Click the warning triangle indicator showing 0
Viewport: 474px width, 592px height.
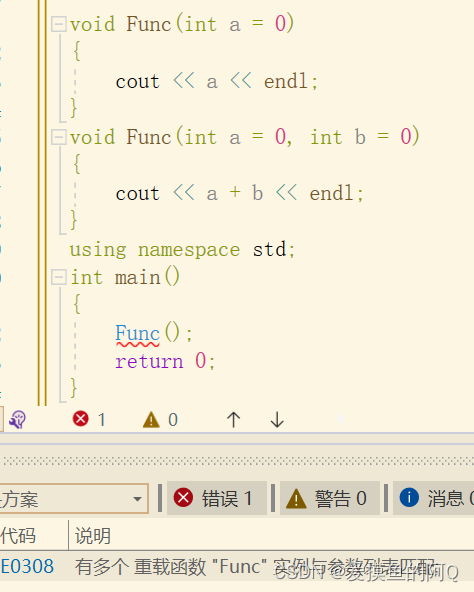click(x=161, y=419)
